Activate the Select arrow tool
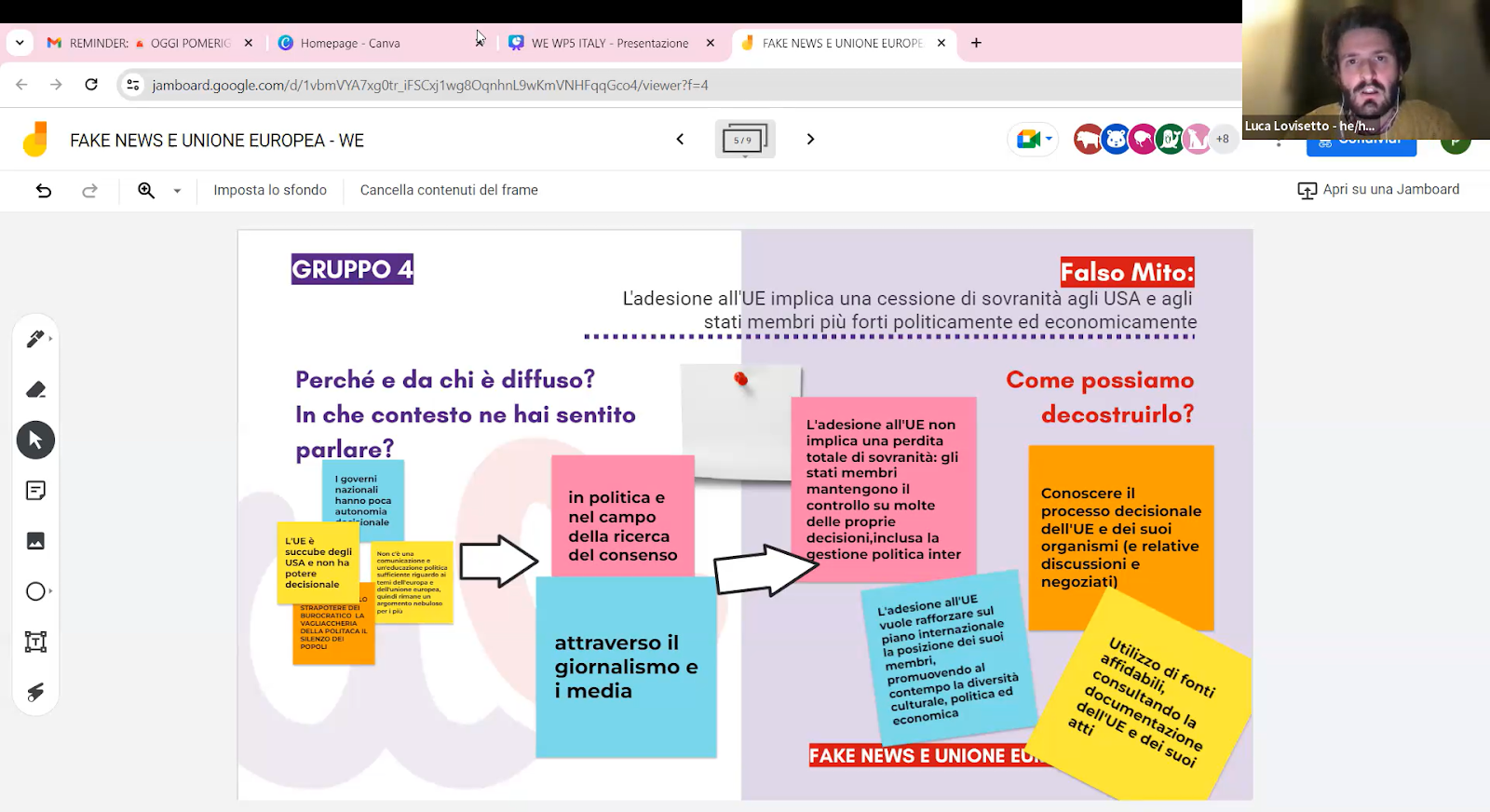1490x812 pixels. (x=35, y=440)
